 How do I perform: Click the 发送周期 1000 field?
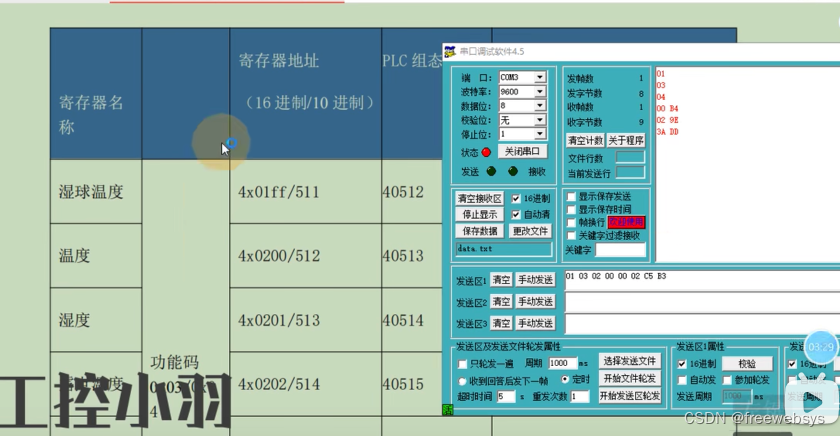tap(737, 396)
